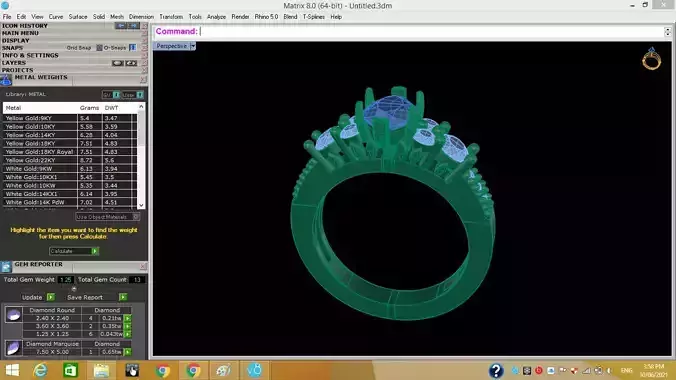Open the Rhino 5.0 menu
Viewport: 676px width, 380px height.
coord(266,17)
